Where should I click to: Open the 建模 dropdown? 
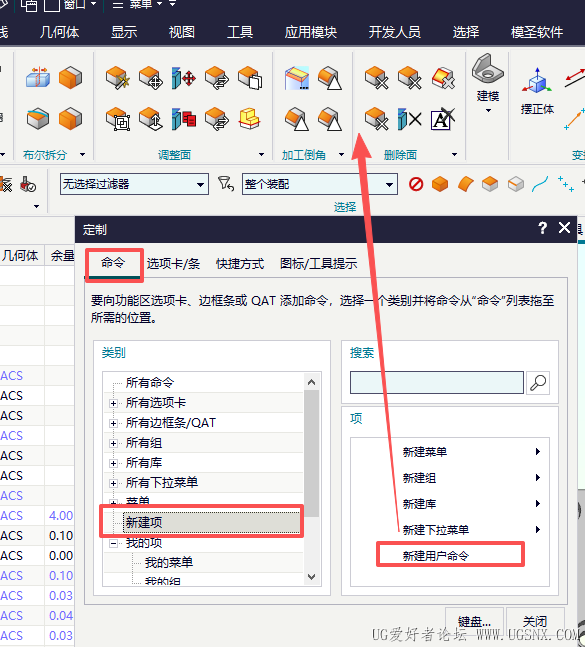(488, 111)
